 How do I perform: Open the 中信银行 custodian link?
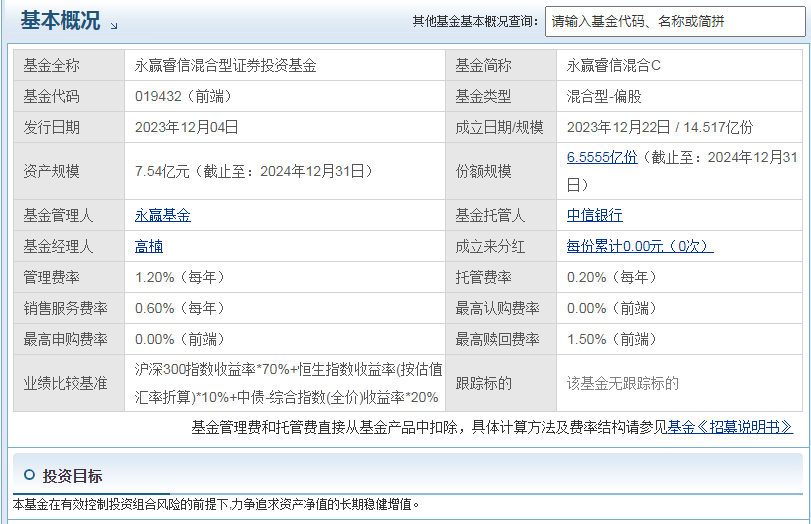(x=594, y=215)
